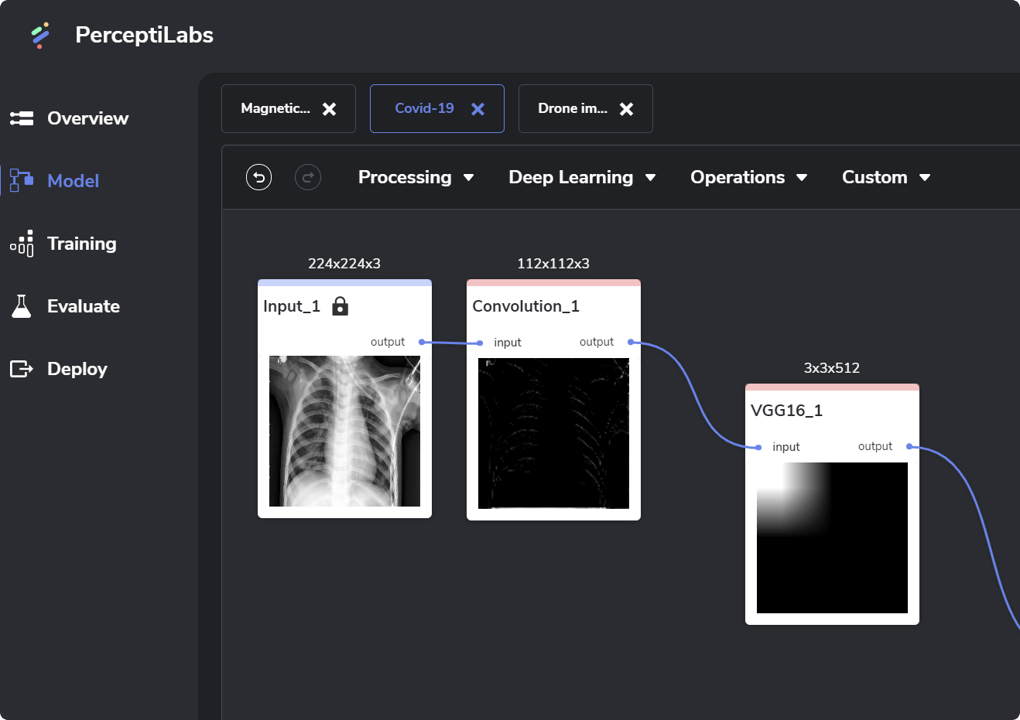1020x720 pixels.
Task: Go to Model section
Action: (73, 181)
